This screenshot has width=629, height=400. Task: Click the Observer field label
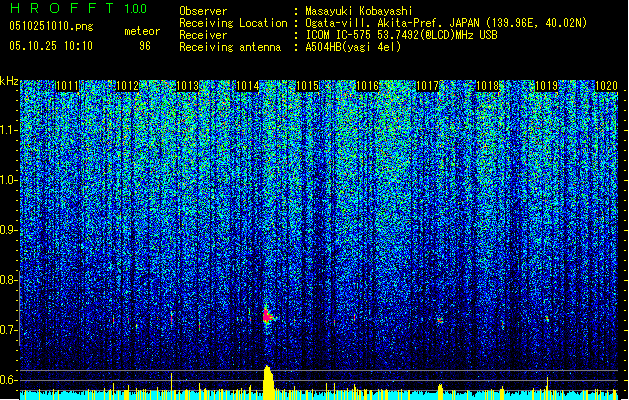(203, 11)
